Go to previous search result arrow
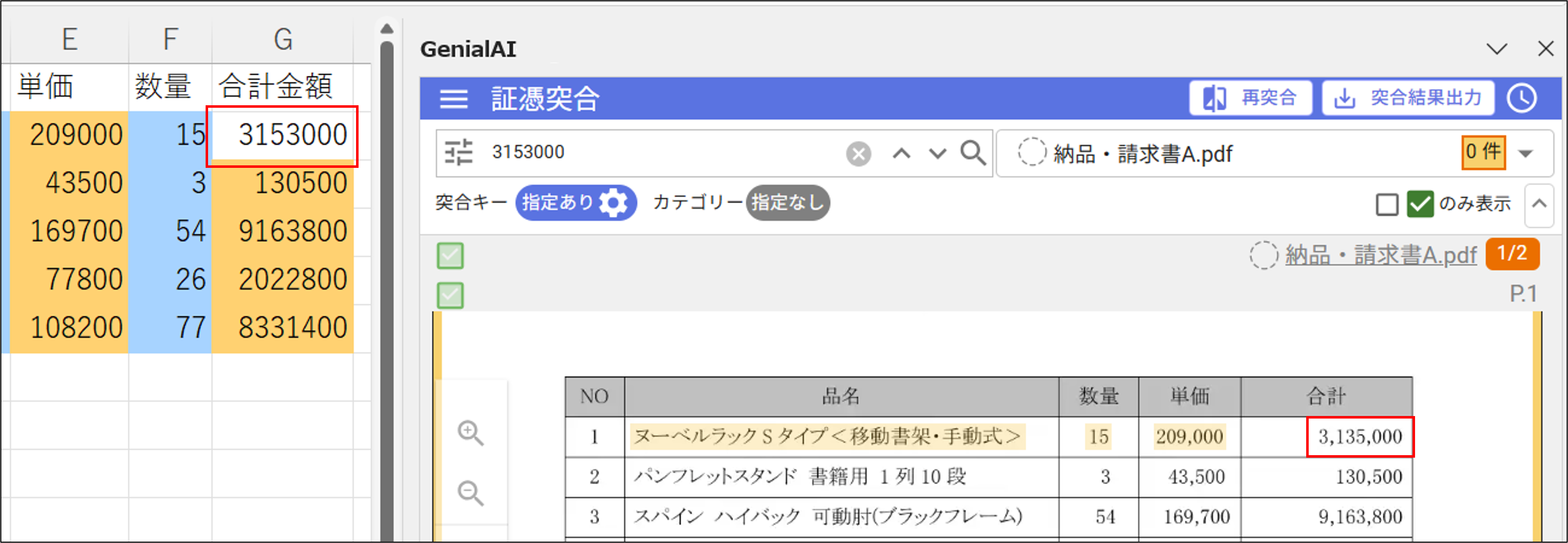This screenshot has height=543, width=1568. click(x=901, y=153)
